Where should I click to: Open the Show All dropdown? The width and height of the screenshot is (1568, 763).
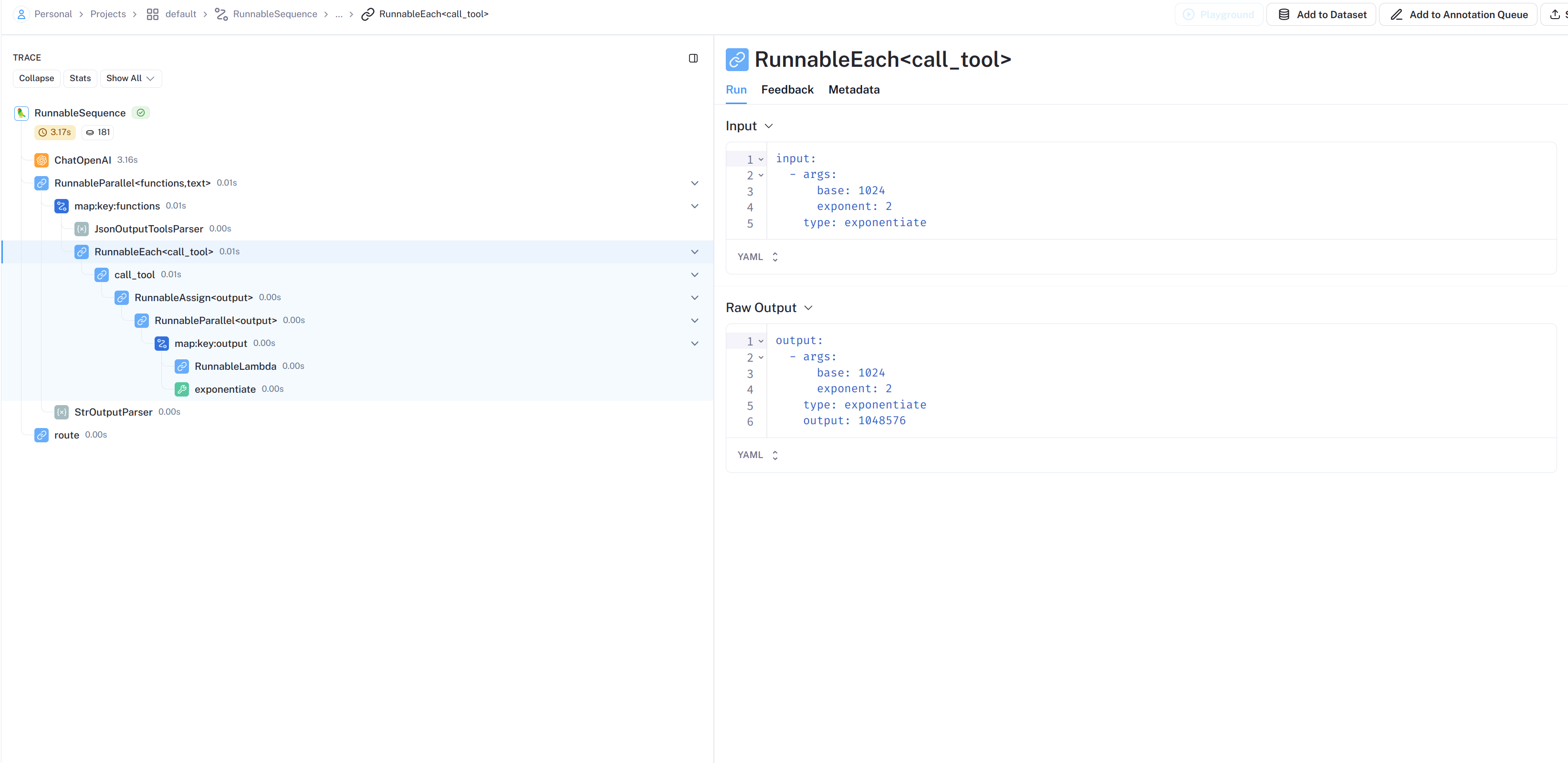(x=130, y=78)
